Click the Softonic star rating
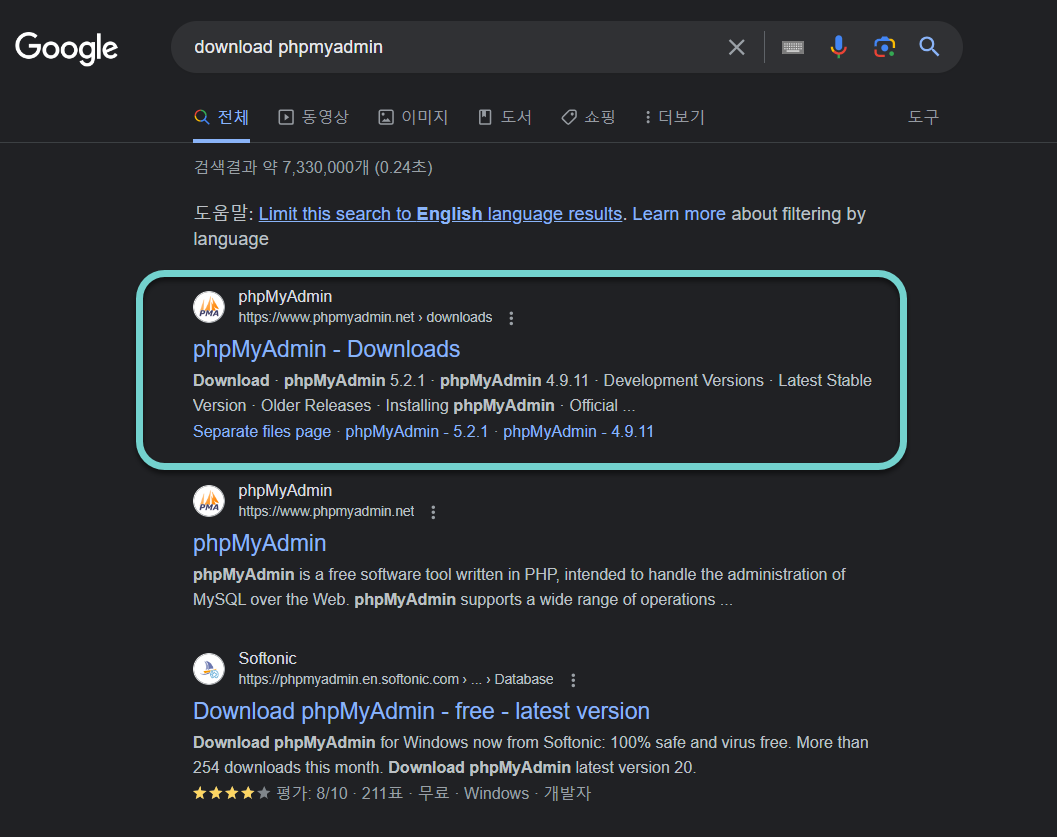 231,793
